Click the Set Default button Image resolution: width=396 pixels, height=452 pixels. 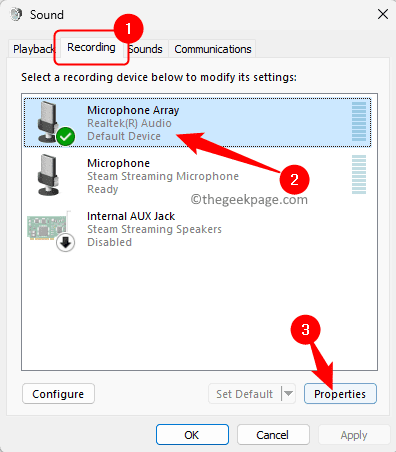coord(245,394)
